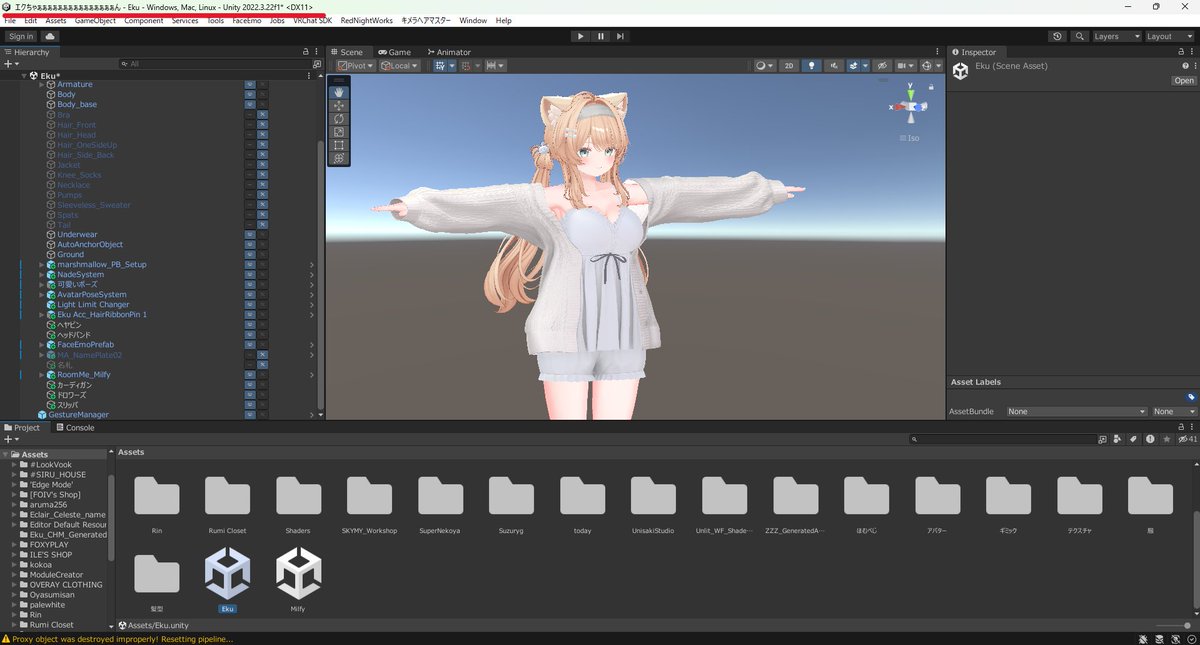
Task: Switch to the Game tab
Action: 395,52
